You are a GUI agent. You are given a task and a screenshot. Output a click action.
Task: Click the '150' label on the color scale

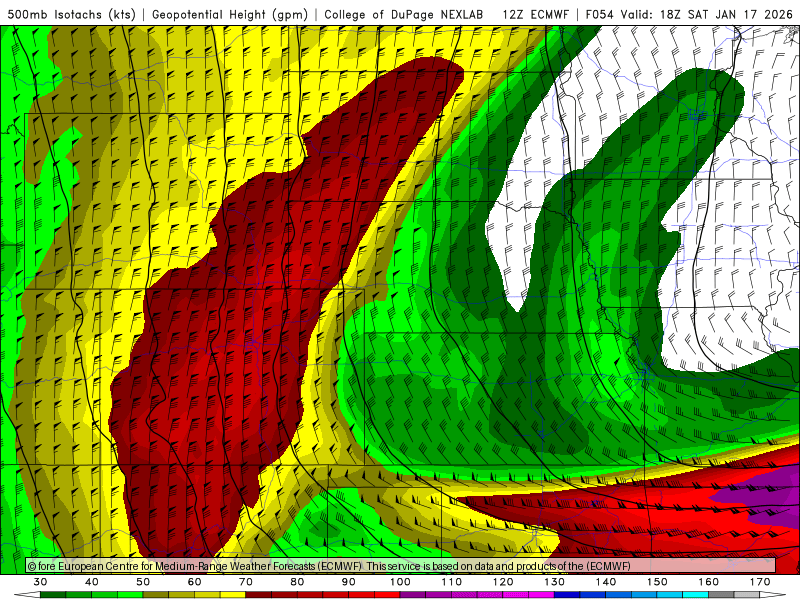coord(657,582)
